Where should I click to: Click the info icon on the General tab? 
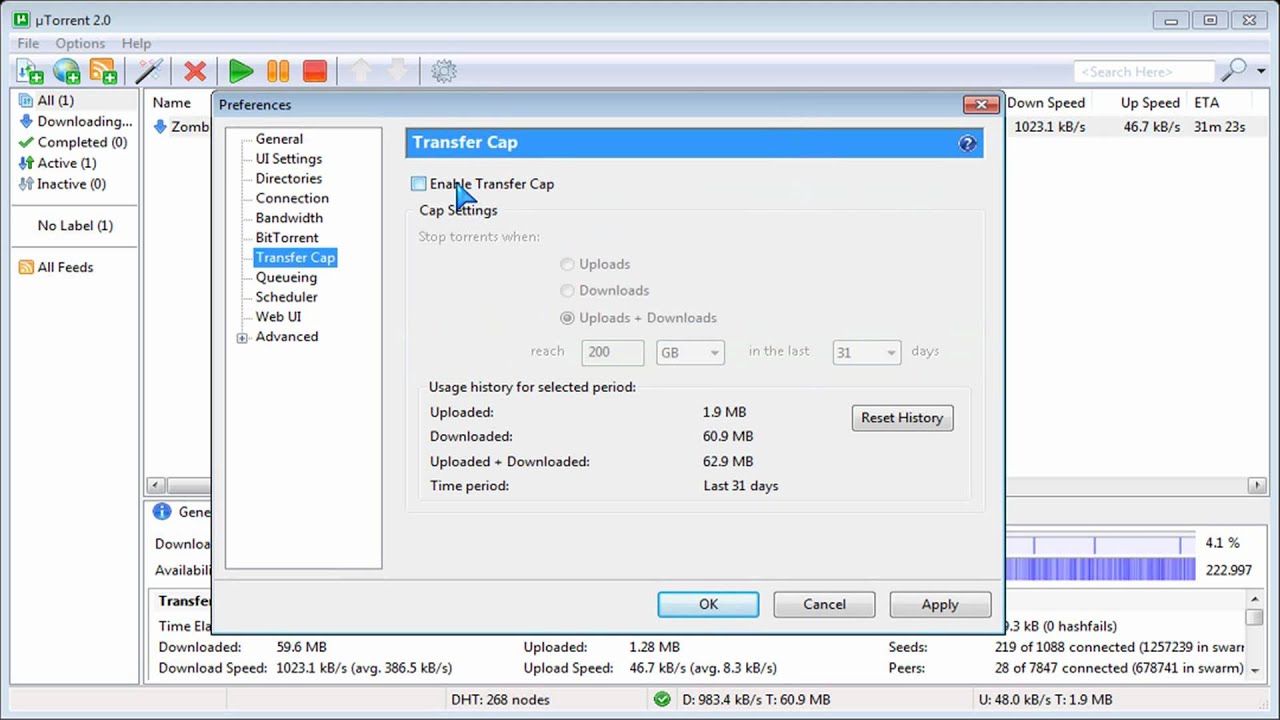(162, 512)
